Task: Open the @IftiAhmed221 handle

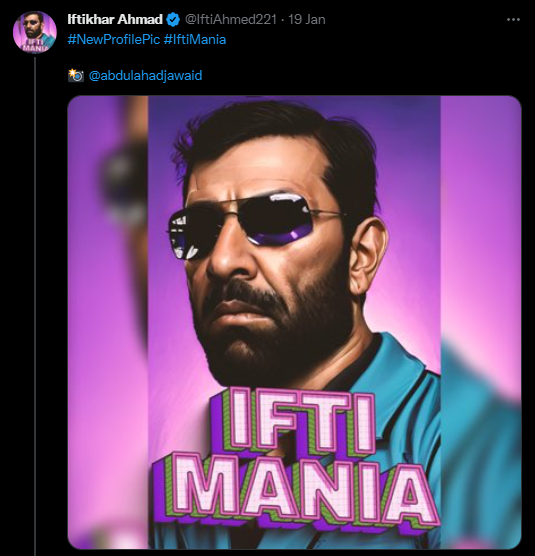Action: pyautogui.click(x=231, y=20)
